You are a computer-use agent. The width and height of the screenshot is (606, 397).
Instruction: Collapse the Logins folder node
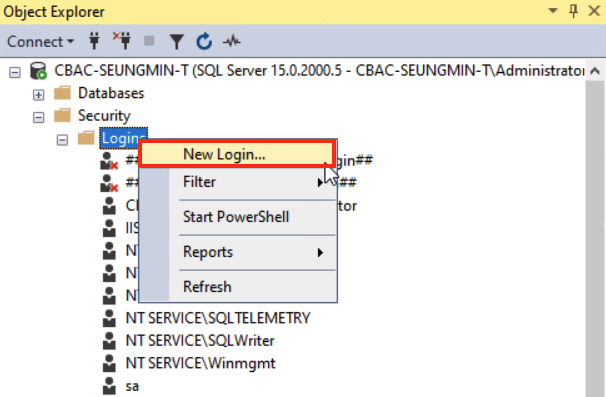[x=62, y=140]
